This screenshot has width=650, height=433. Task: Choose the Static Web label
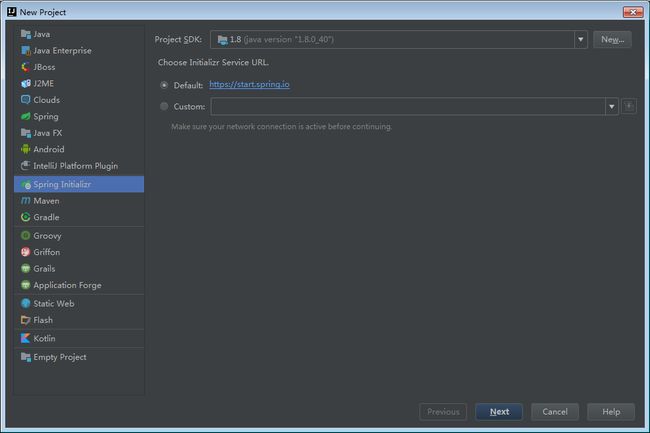click(x=54, y=303)
